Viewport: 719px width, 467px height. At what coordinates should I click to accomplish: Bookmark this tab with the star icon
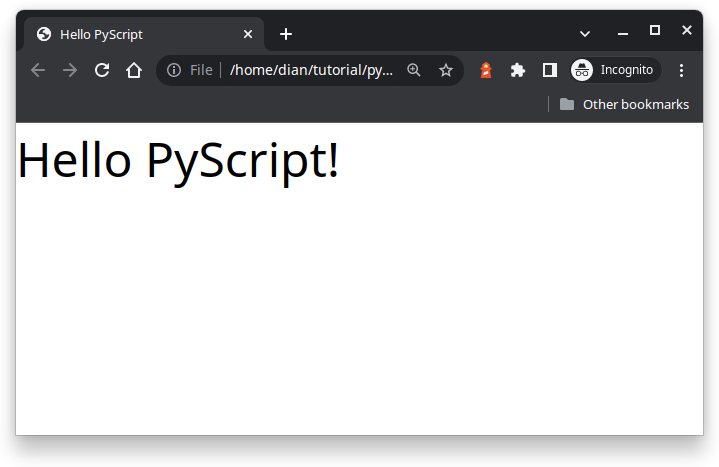pos(446,70)
